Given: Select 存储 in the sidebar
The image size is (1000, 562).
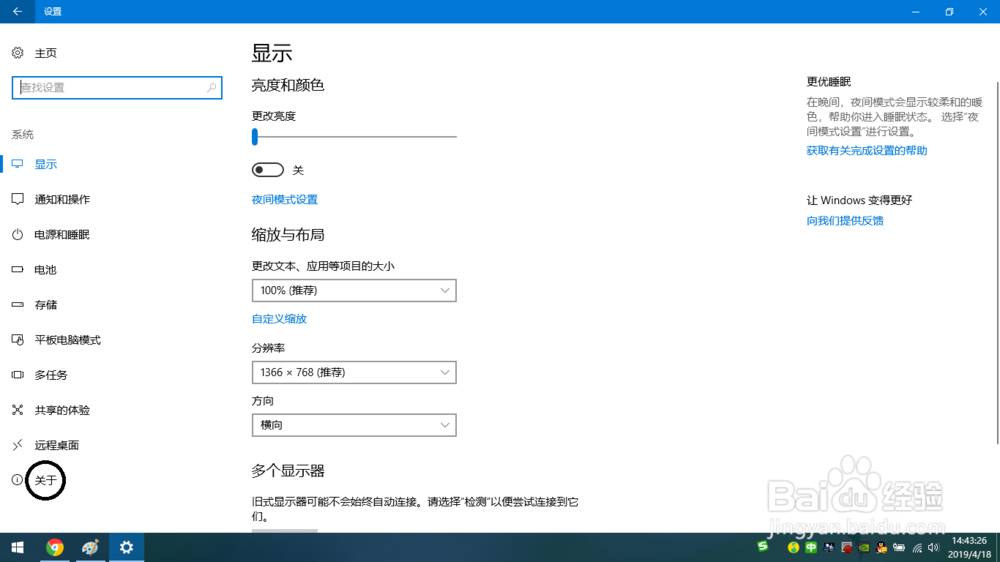Looking at the screenshot, I should pos(46,305).
